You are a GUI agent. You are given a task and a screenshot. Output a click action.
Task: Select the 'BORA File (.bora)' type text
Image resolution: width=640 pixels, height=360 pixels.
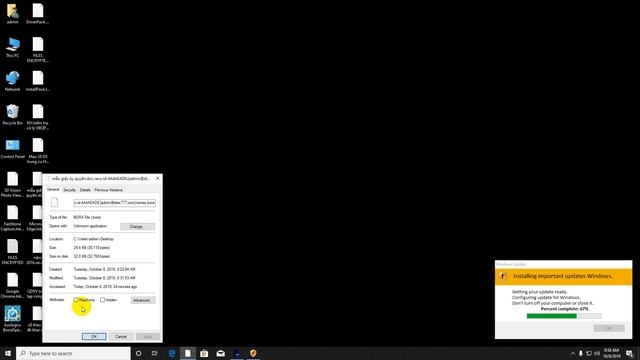(x=87, y=217)
